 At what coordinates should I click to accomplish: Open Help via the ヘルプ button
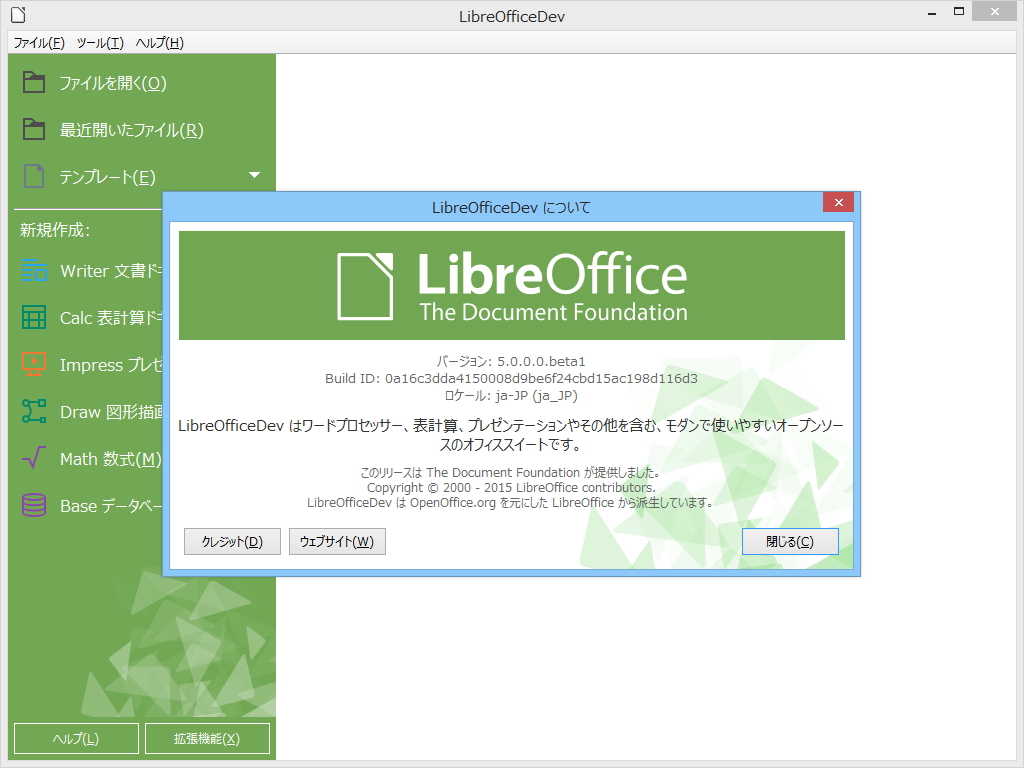coord(76,738)
